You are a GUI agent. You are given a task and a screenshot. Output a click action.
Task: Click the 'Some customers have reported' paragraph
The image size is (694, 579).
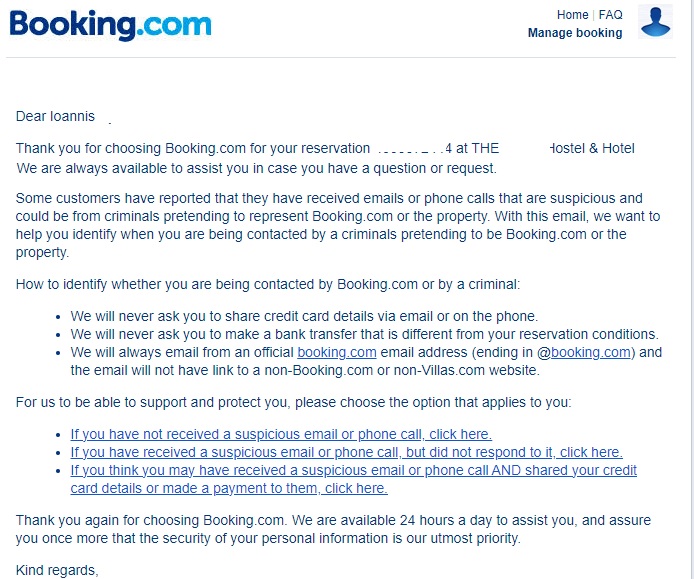click(338, 225)
